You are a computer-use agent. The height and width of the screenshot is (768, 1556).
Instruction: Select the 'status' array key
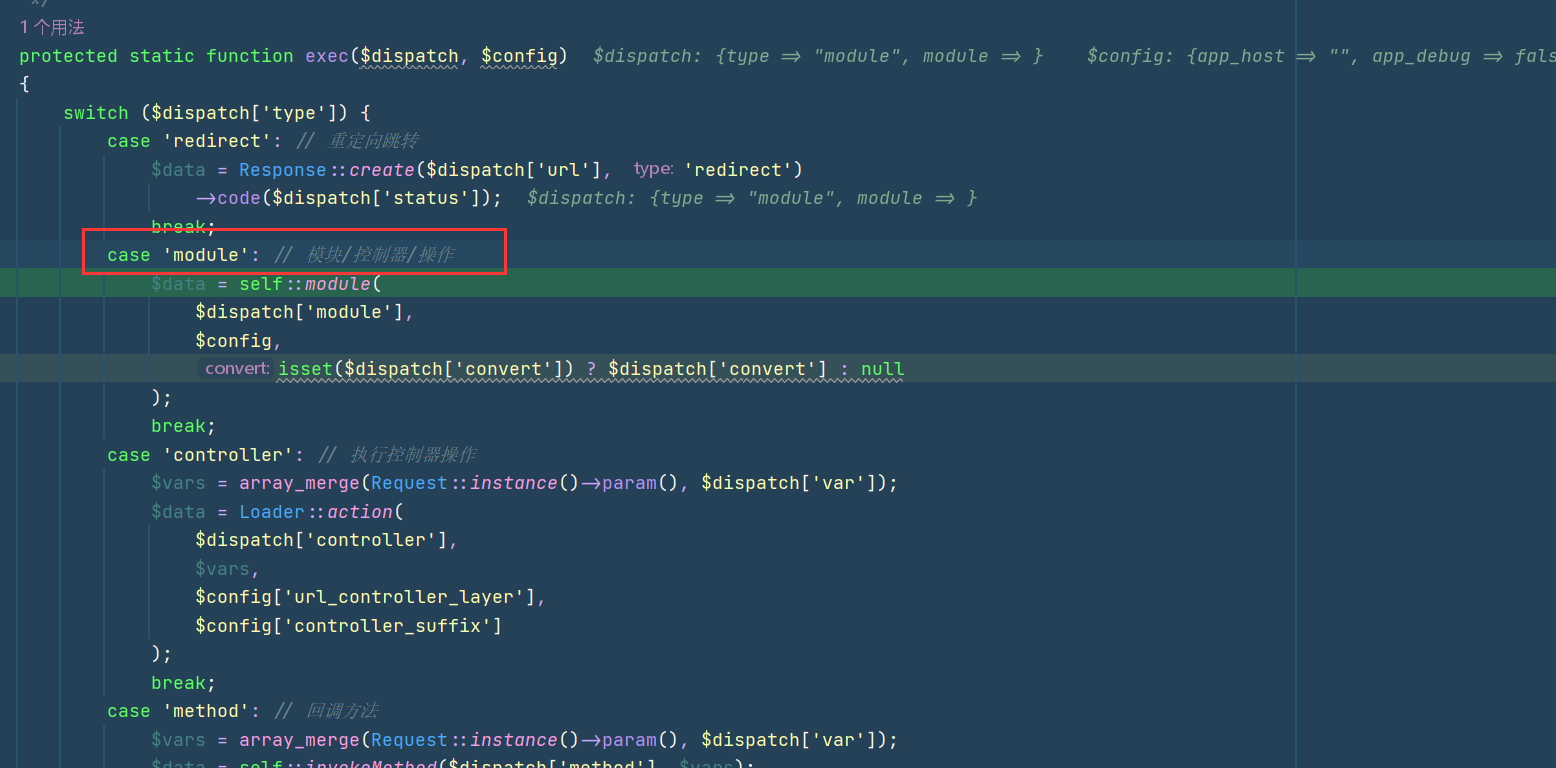pyautogui.click(x=426, y=198)
